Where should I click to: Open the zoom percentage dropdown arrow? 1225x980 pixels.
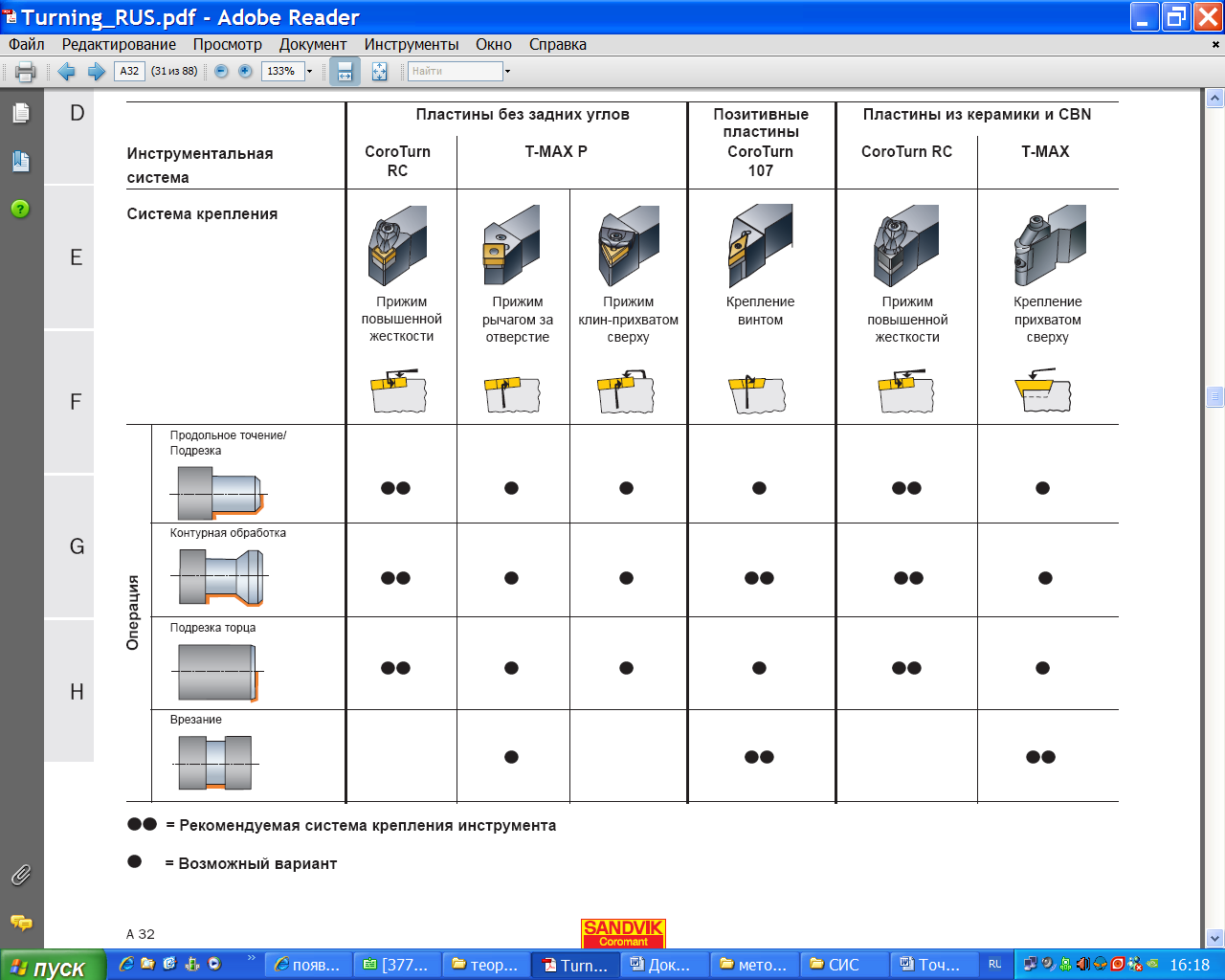309,71
